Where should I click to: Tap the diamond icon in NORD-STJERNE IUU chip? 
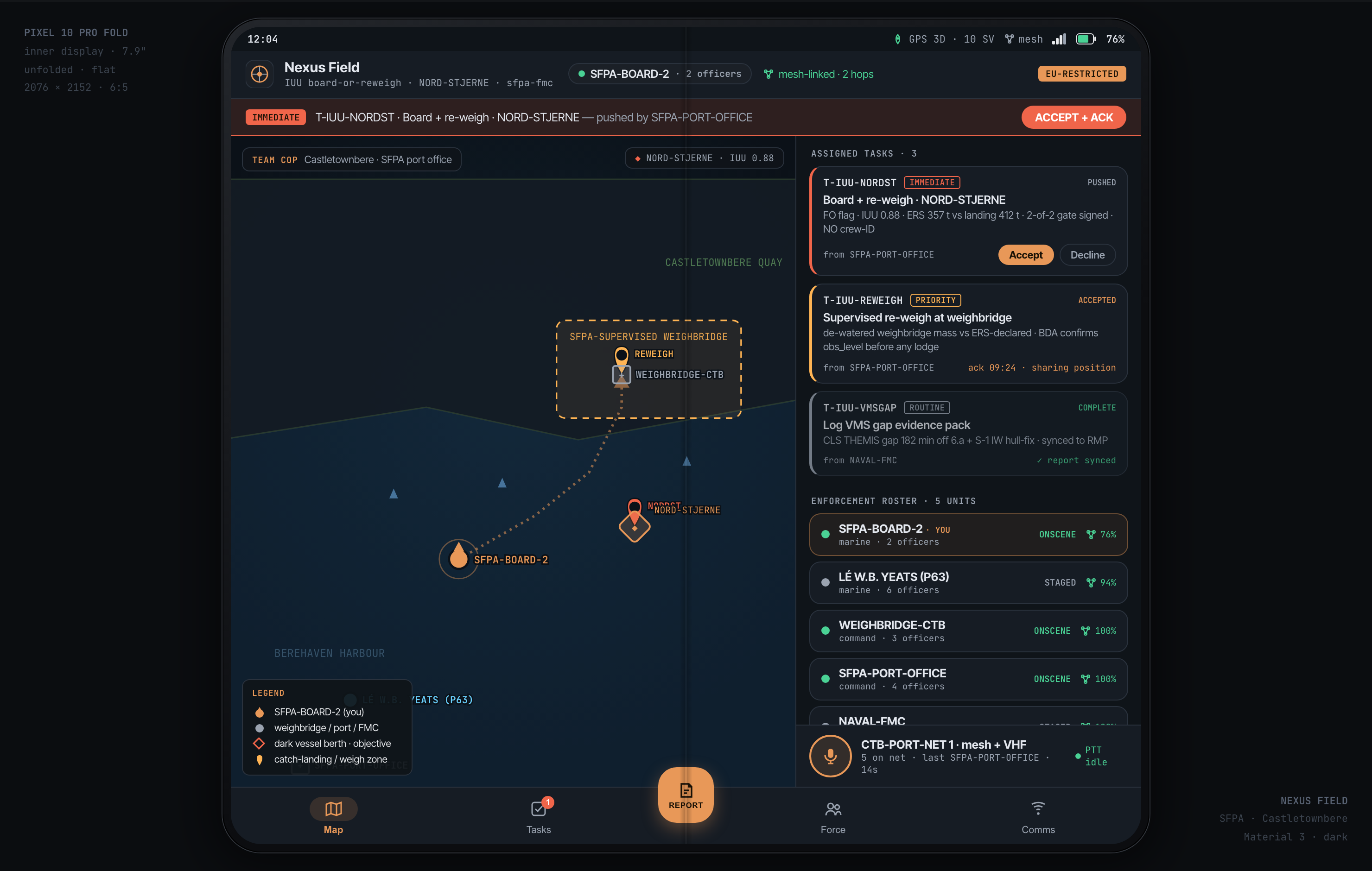click(638, 158)
